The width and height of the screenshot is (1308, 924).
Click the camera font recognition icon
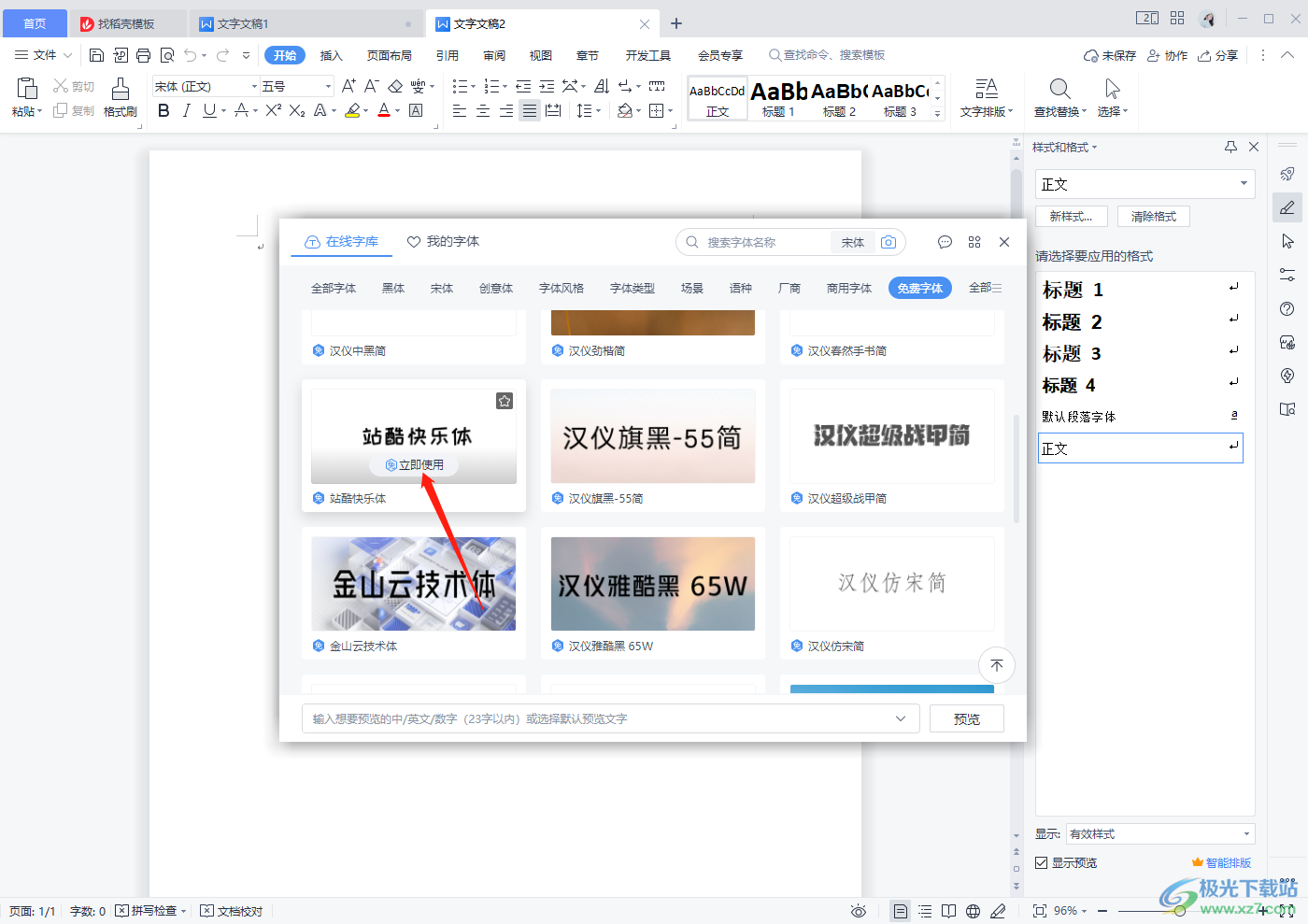click(x=889, y=242)
